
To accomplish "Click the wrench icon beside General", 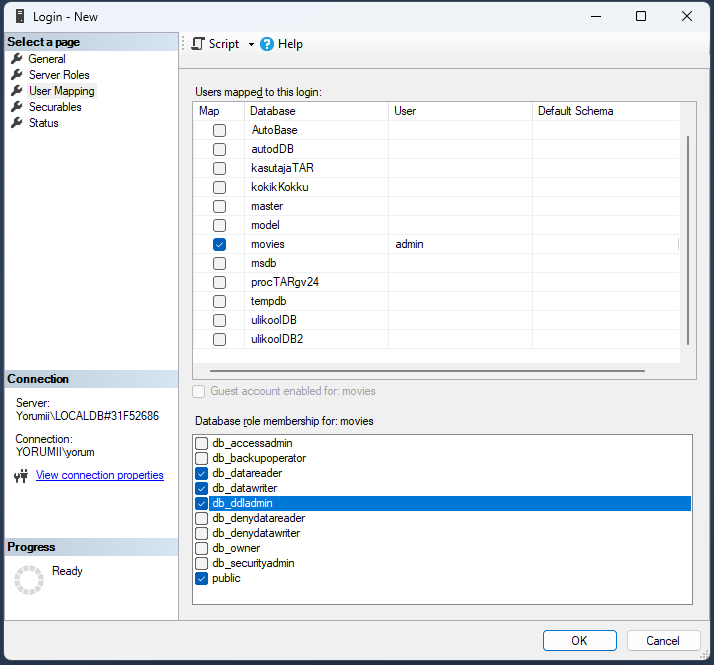I will (17, 59).
